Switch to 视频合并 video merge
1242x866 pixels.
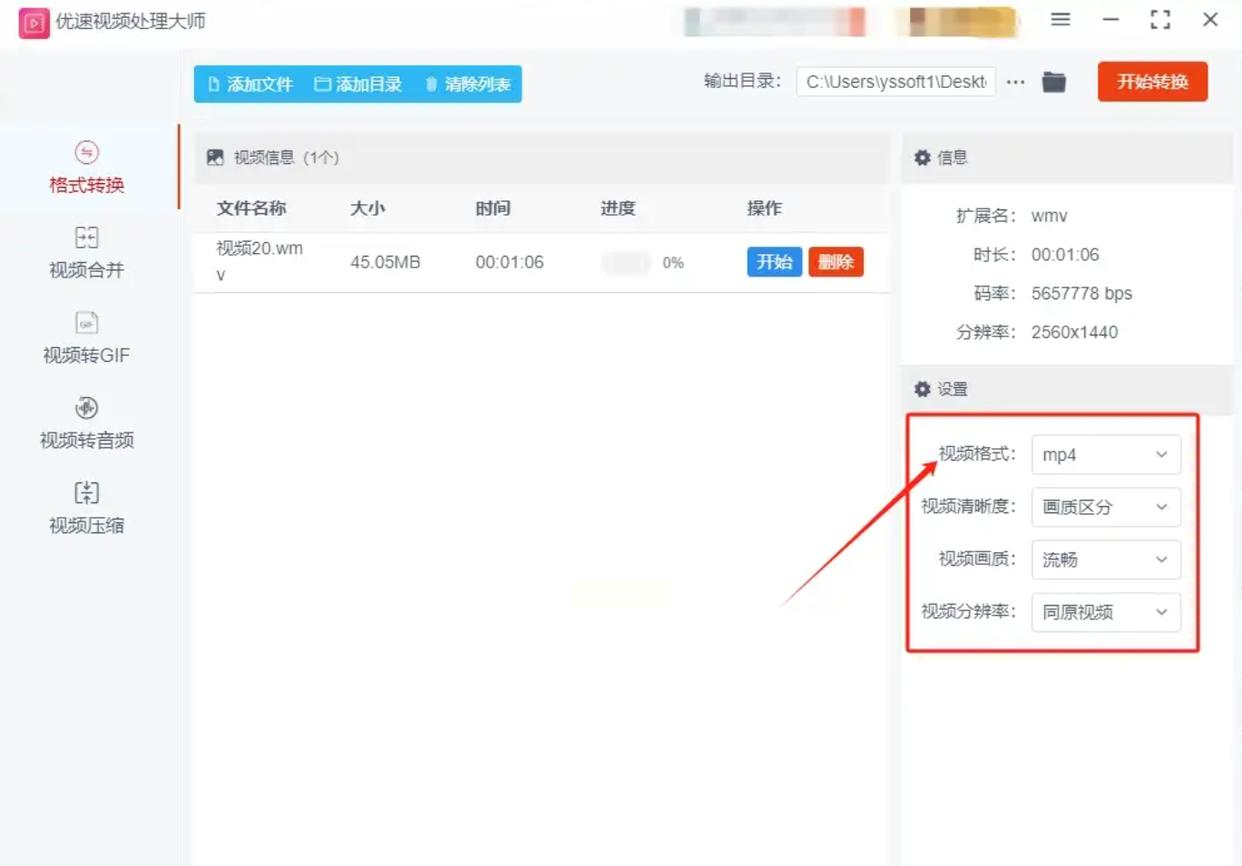click(x=87, y=252)
